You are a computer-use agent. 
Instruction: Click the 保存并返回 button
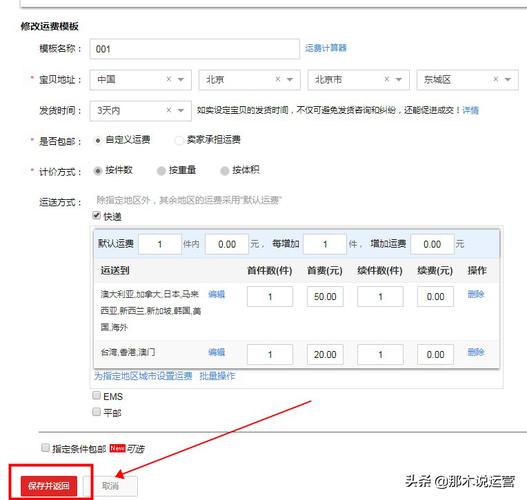coord(49,486)
